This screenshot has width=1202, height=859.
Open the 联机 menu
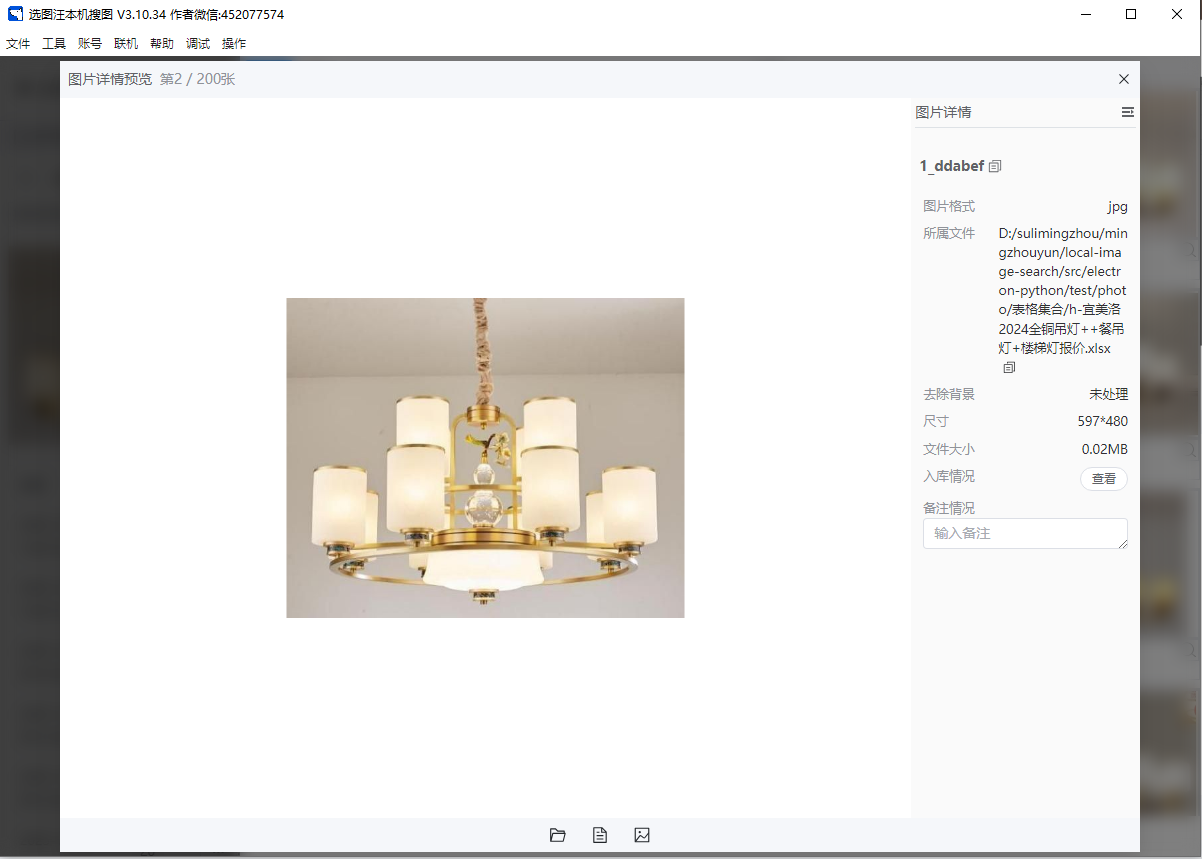126,44
